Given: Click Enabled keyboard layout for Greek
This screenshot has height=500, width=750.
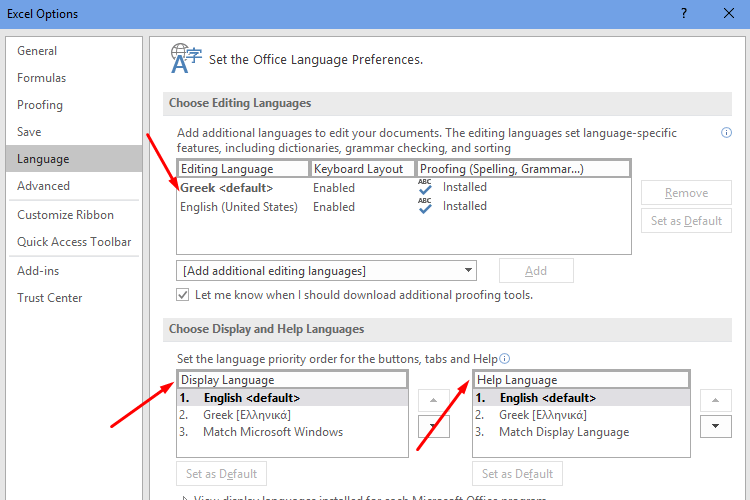Looking at the screenshot, I should [x=334, y=188].
